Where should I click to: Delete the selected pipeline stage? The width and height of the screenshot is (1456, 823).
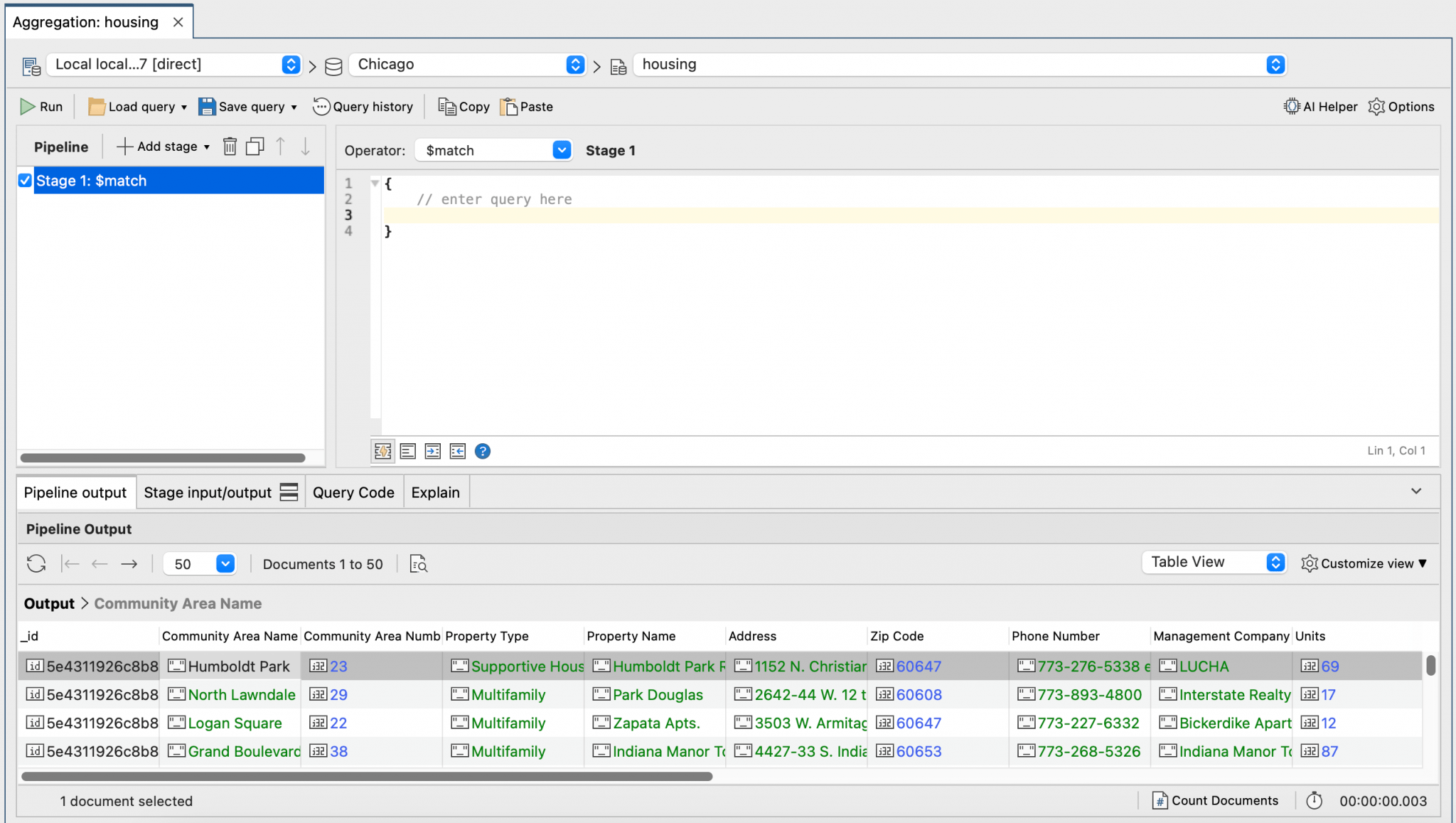(230, 146)
